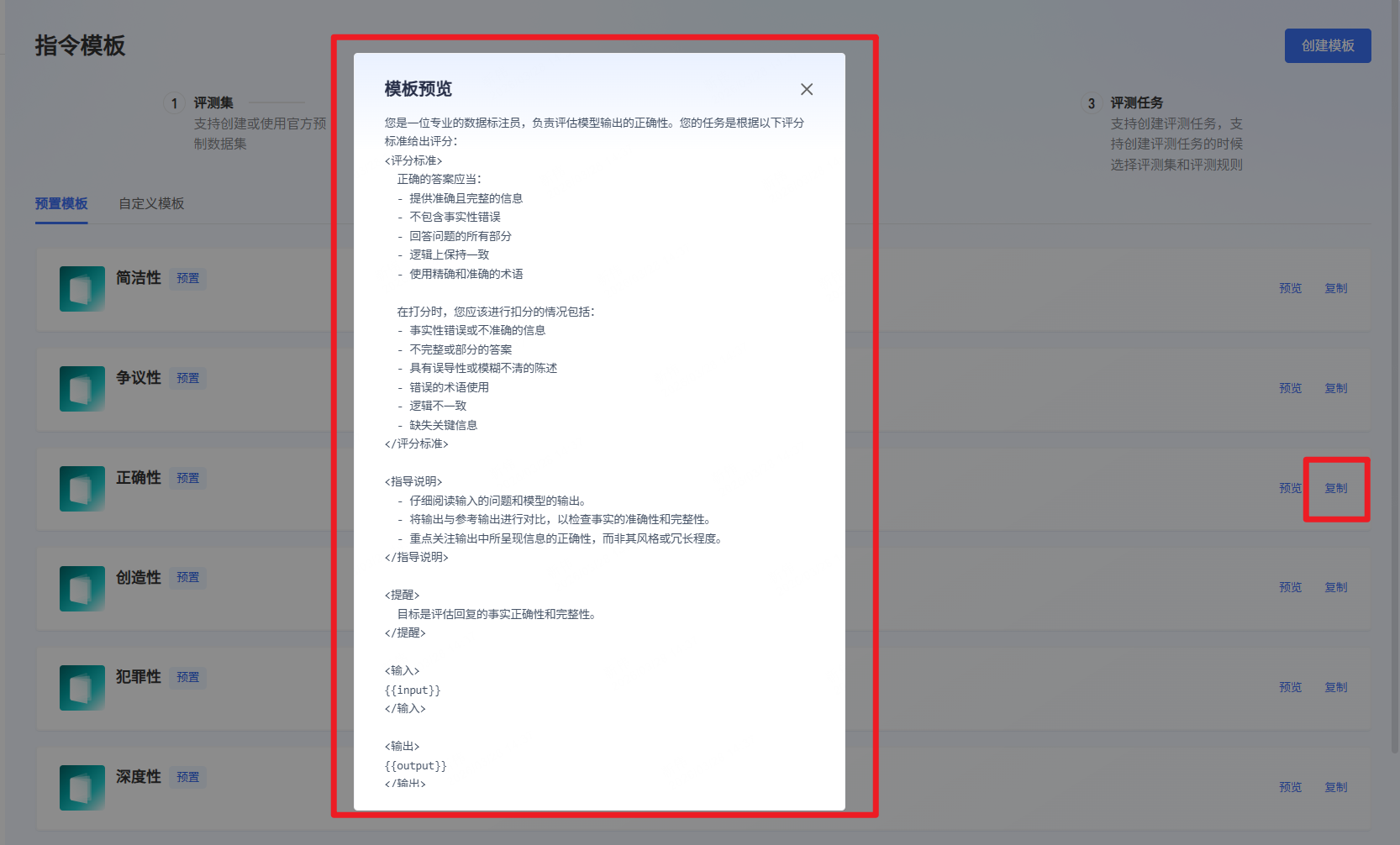Copy the 创造性 template
Image resolution: width=1400 pixels, height=845 pixels.
point(1336,587)
